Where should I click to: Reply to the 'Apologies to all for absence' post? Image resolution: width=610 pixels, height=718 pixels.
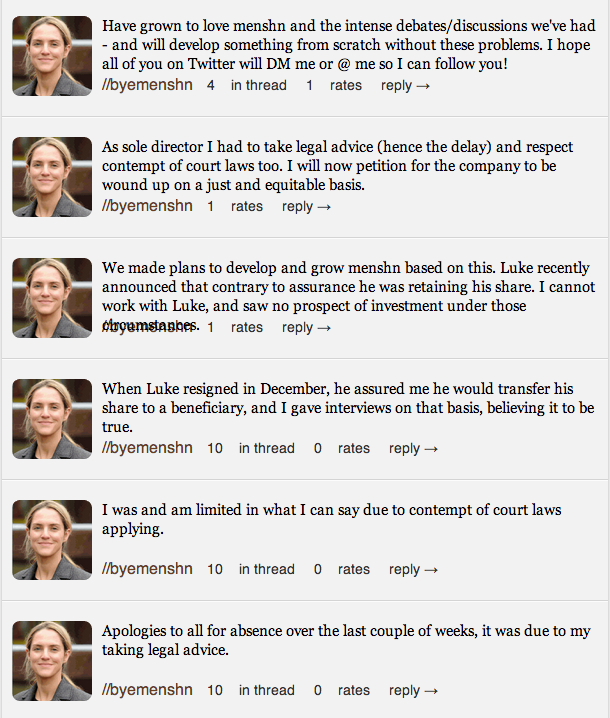pyautogui.click(x=413, y=691)
